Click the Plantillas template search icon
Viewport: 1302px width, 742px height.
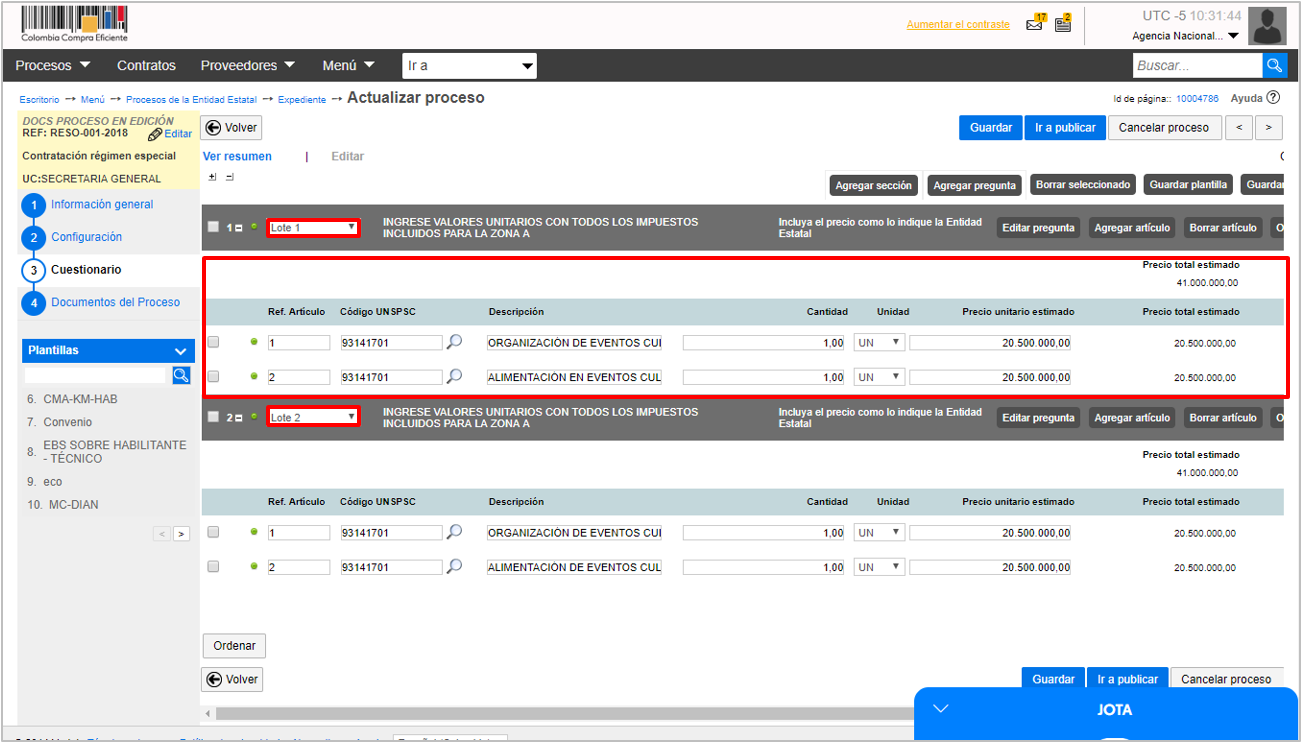[181, 375]
